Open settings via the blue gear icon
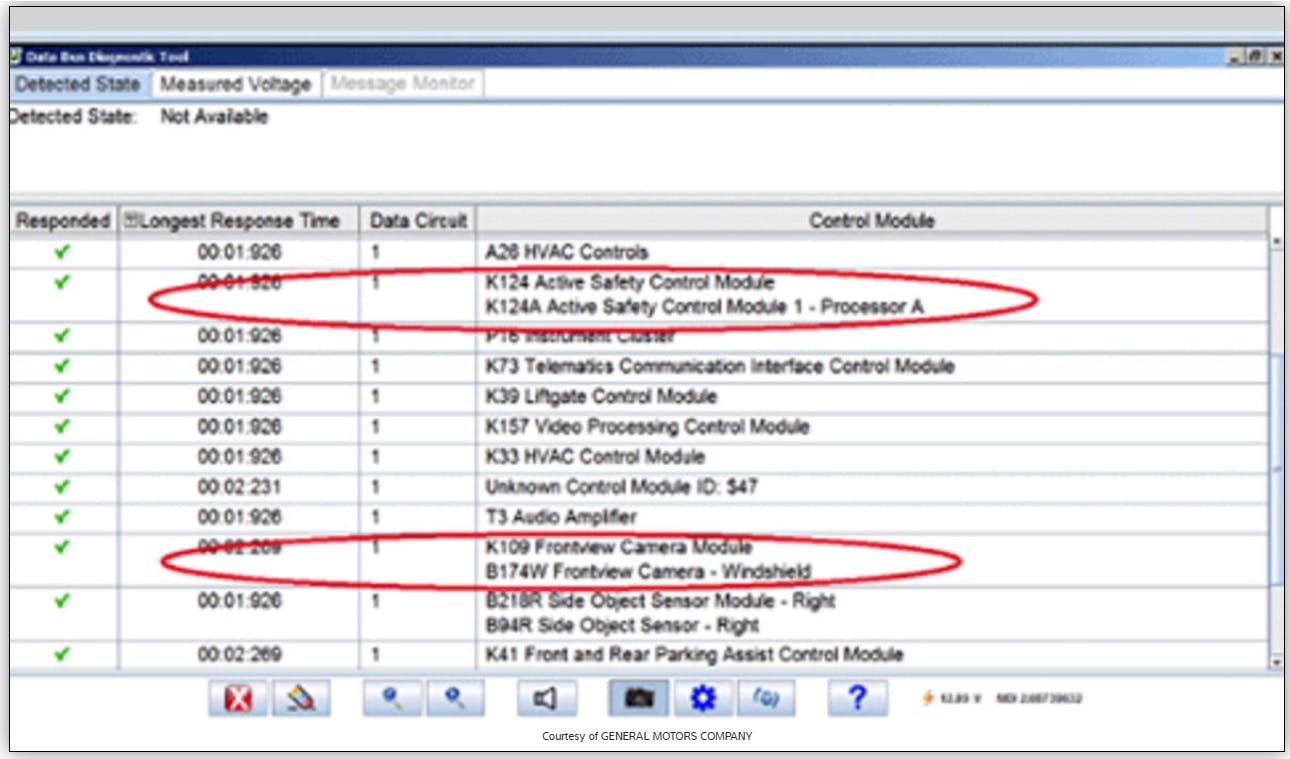Screen dimensions: 1290x759 (702, 697)
